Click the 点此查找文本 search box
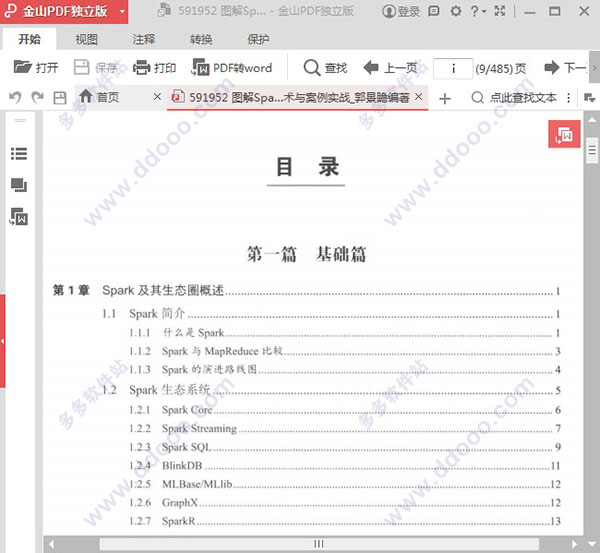This screenshot has height=553, width=600. click(514, 98)
